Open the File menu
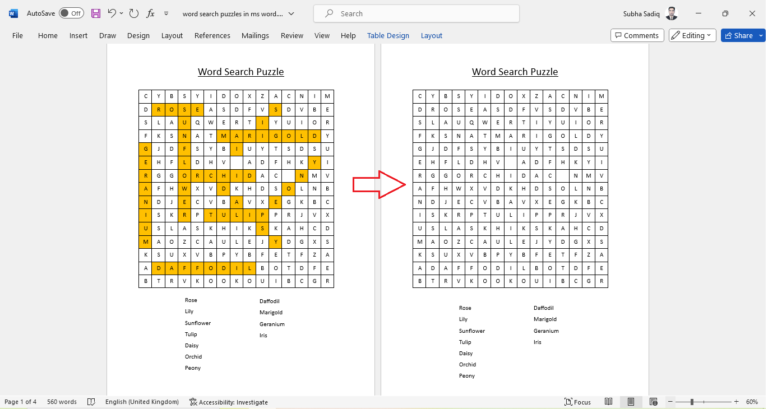The image size is (768, 409). (18, 35)
